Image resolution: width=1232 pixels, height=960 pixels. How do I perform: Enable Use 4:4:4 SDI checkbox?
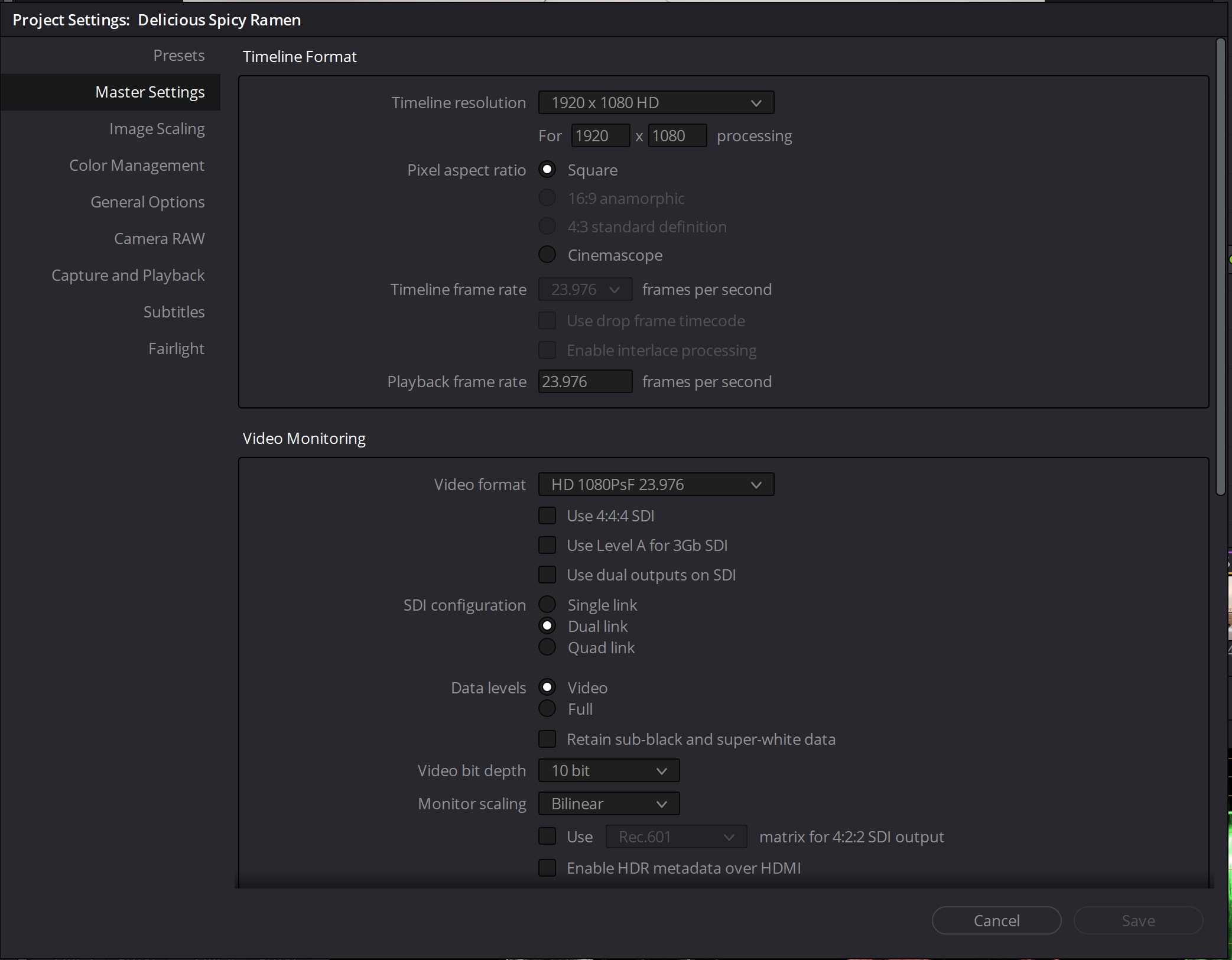(547, 516)
